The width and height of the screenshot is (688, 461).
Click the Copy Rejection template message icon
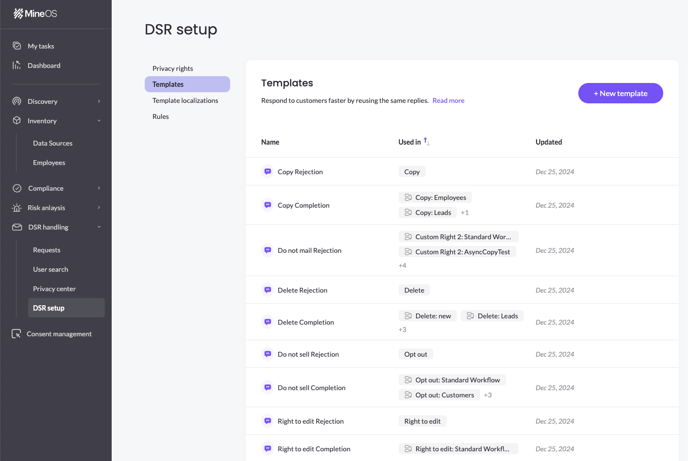pos(268,172)
